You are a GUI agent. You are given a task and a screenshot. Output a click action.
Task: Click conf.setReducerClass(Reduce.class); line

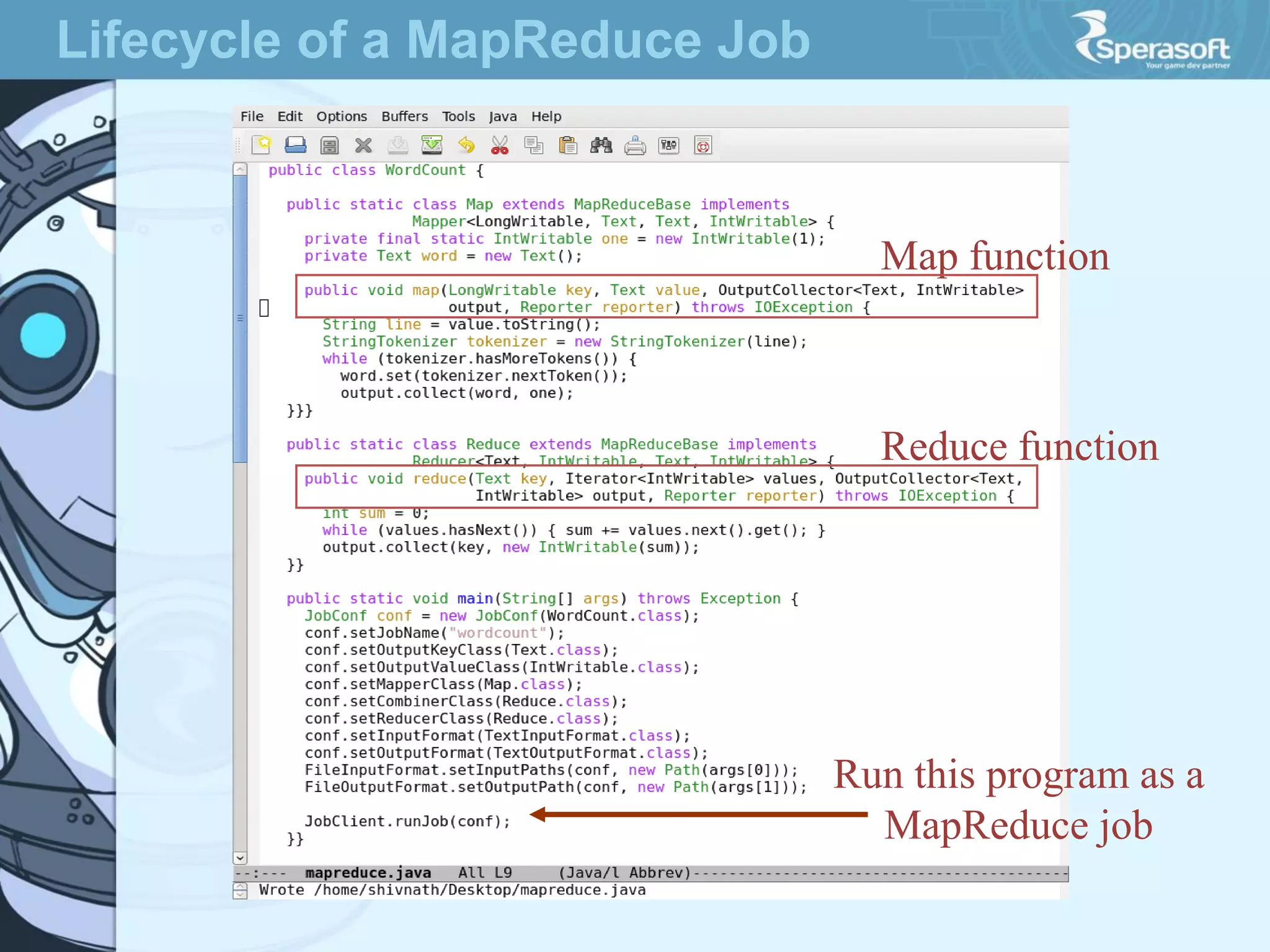click(x=461, y=718)
